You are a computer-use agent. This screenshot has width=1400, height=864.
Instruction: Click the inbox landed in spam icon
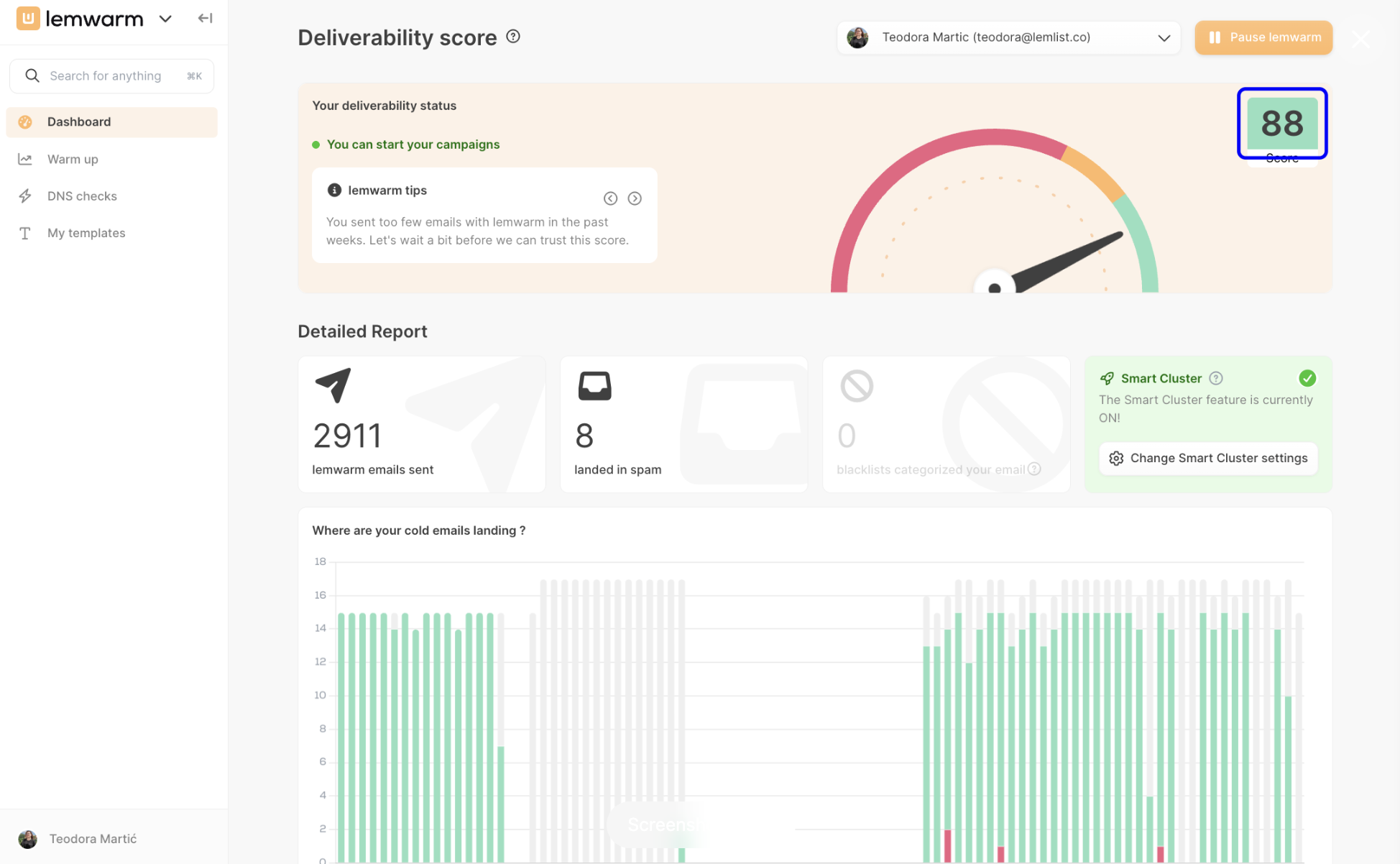[594, 386]
